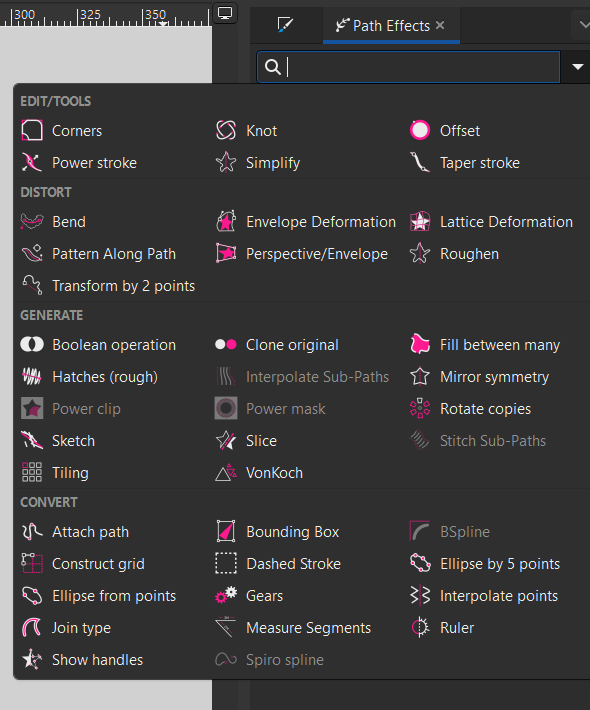
Task: Choose the Boolean operation icon
Action: (x=32, y=345)
